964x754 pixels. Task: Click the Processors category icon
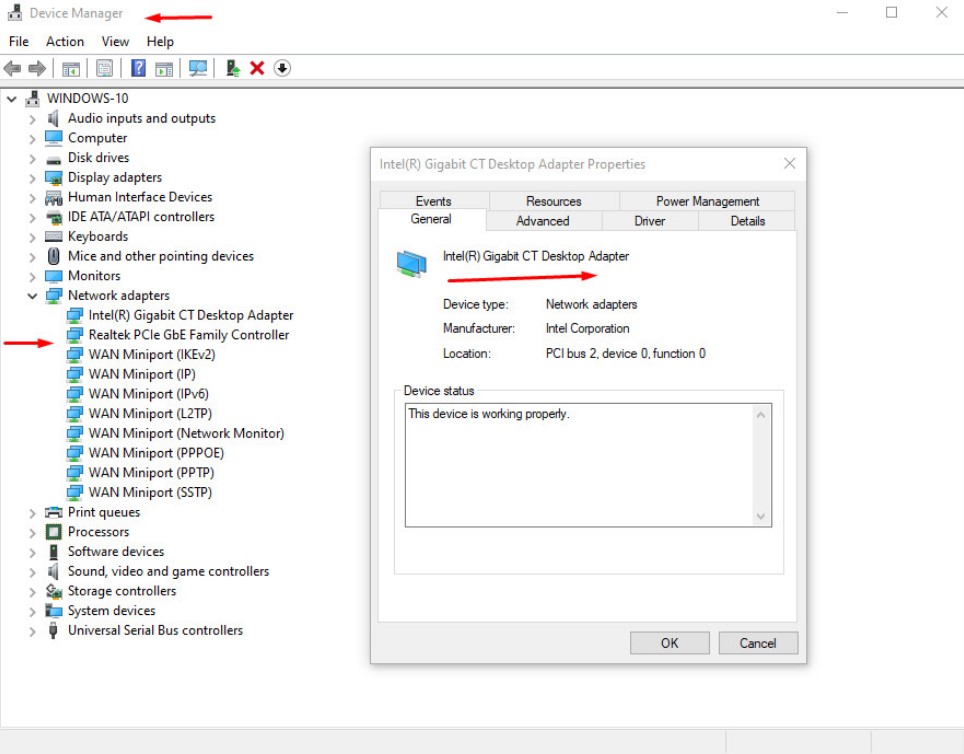click(53, 532)
